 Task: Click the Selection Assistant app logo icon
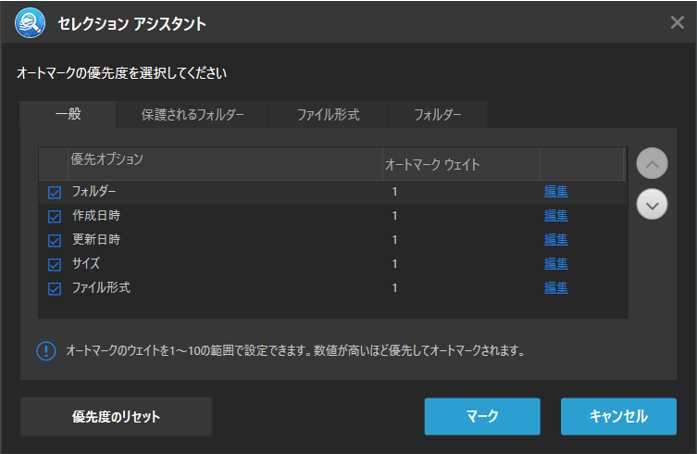(30, 22)
